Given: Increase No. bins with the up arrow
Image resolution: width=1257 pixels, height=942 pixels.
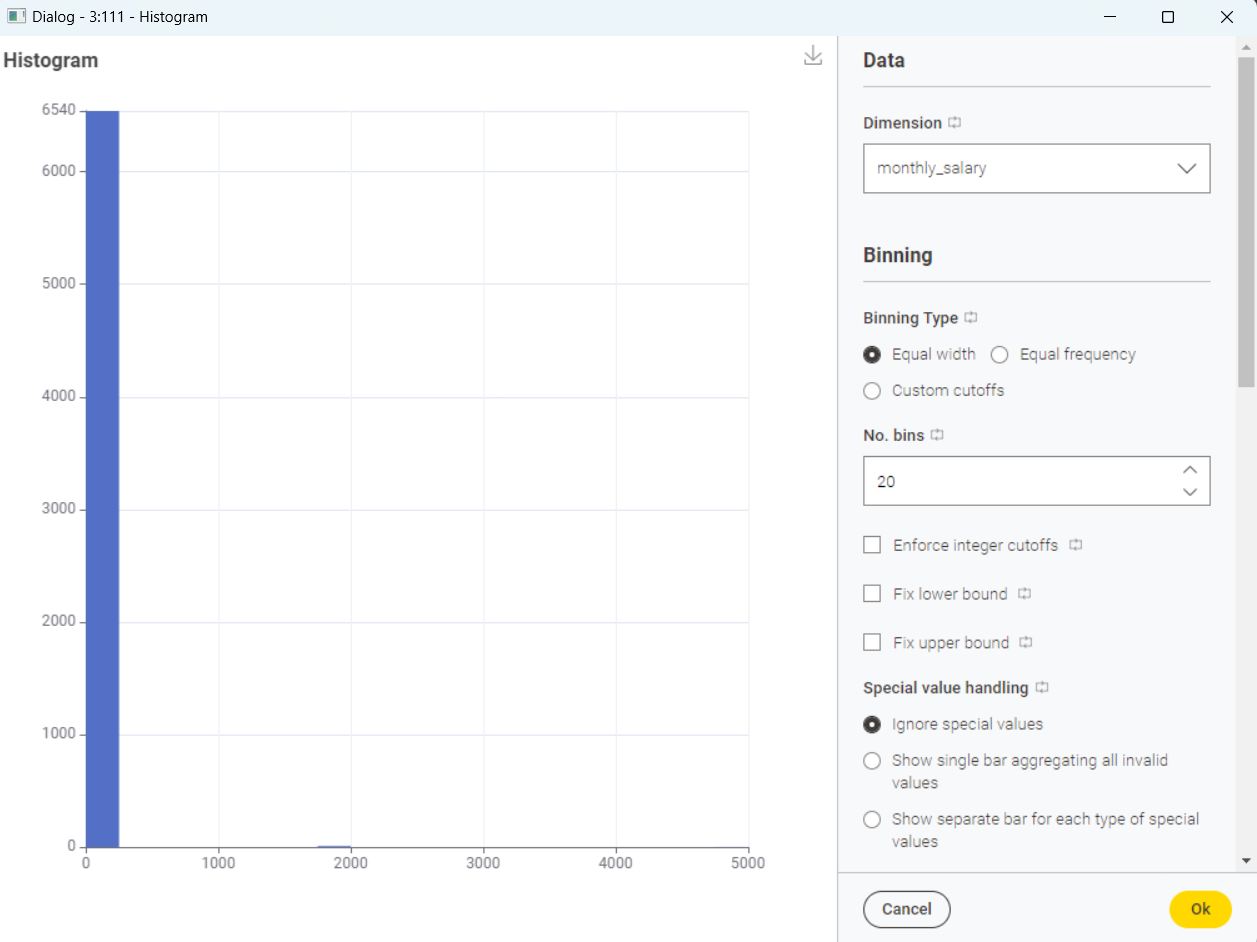Looking at the screenshot, I should [1189, 469].
